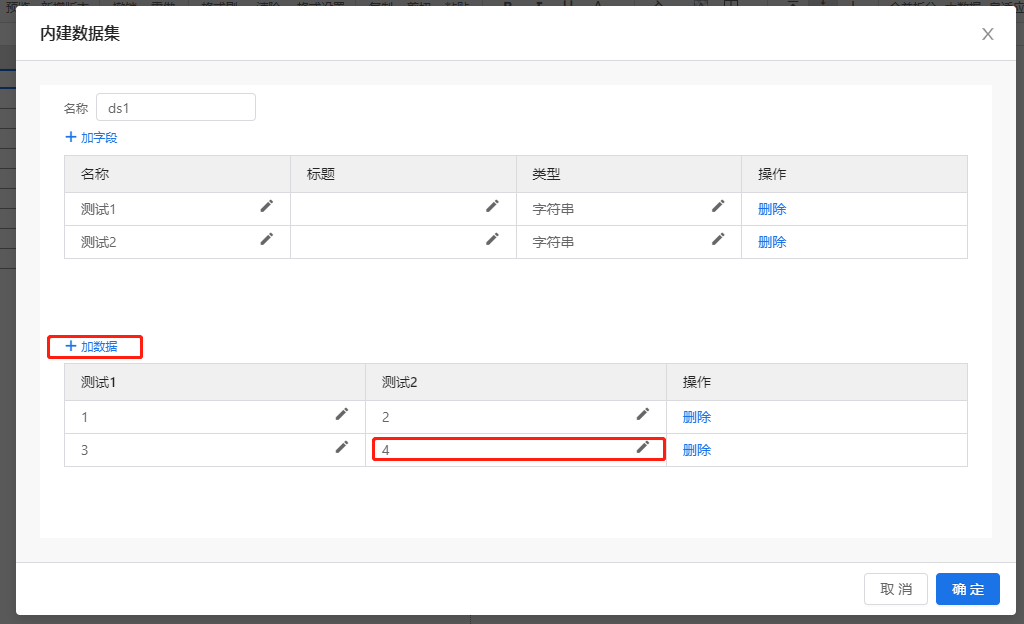
Task: Click the 加字段 add field link
Action: [x=91, y=138]
